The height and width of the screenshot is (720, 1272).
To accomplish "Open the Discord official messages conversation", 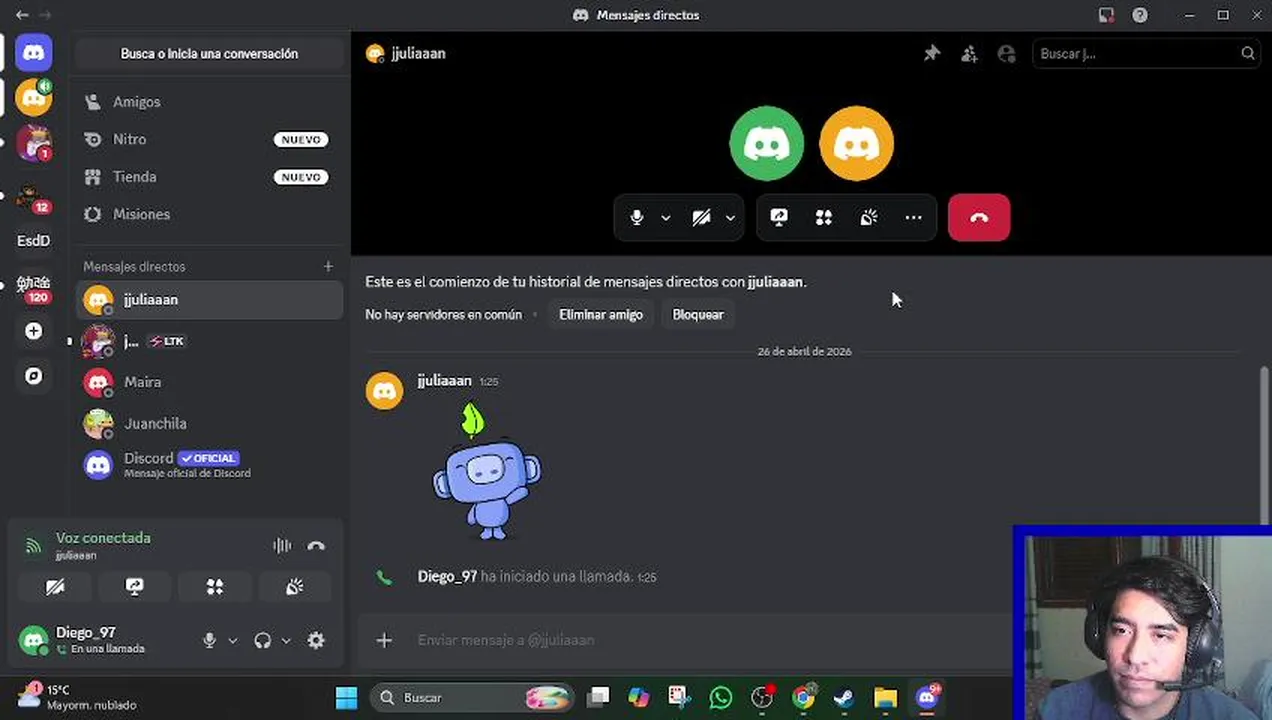I will tap(209, 465).
